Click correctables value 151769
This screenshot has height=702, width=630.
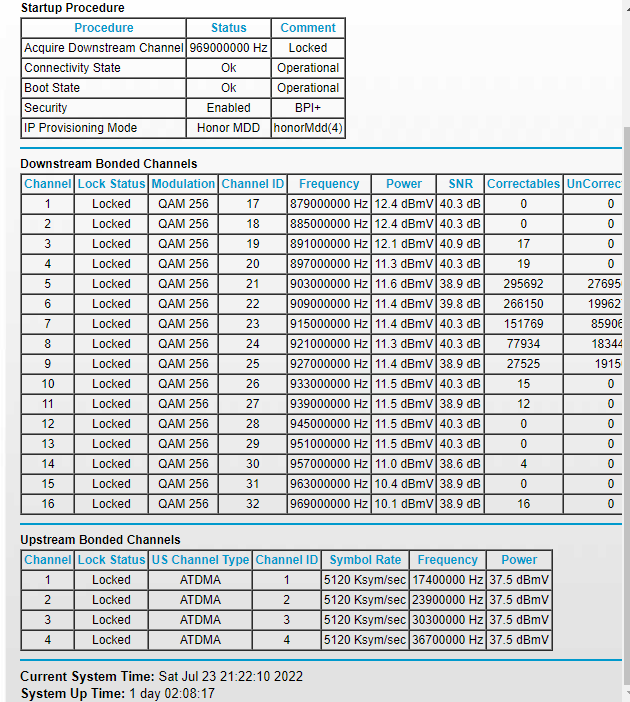click(x=523, y=324)
